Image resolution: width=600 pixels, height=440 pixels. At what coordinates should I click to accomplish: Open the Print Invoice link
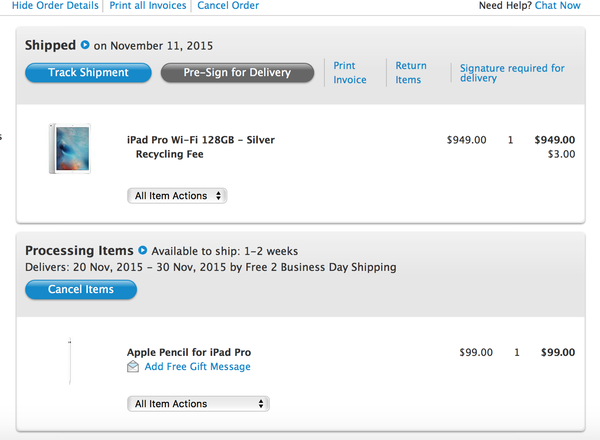pos(350,73)
